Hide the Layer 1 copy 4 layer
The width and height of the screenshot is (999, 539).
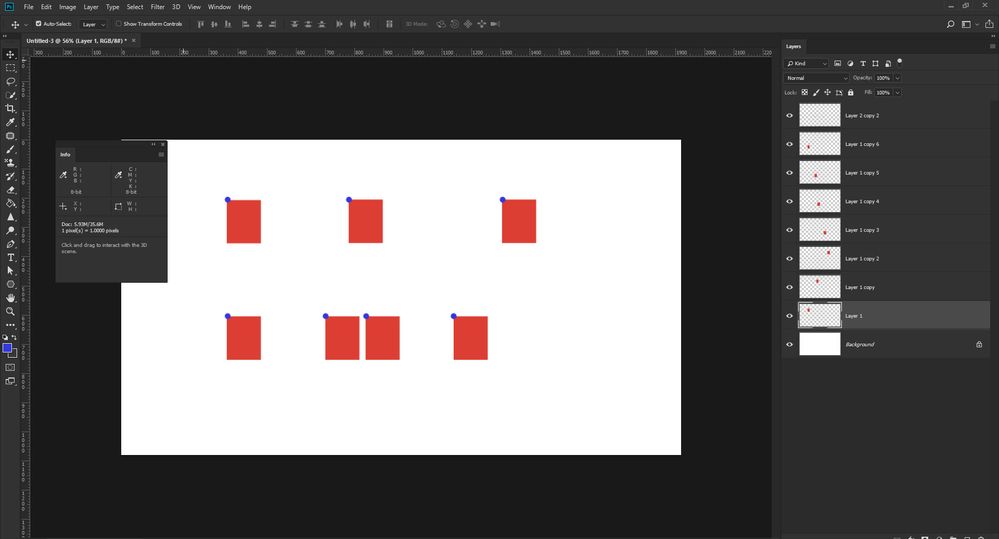(x=789, y=201)
